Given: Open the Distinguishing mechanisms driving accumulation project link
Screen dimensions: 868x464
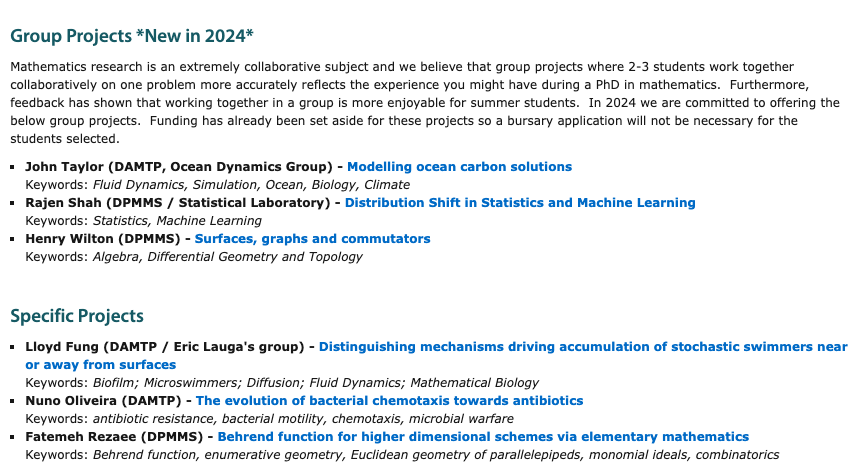Looking at the screenshot, I should coord(436,355).
